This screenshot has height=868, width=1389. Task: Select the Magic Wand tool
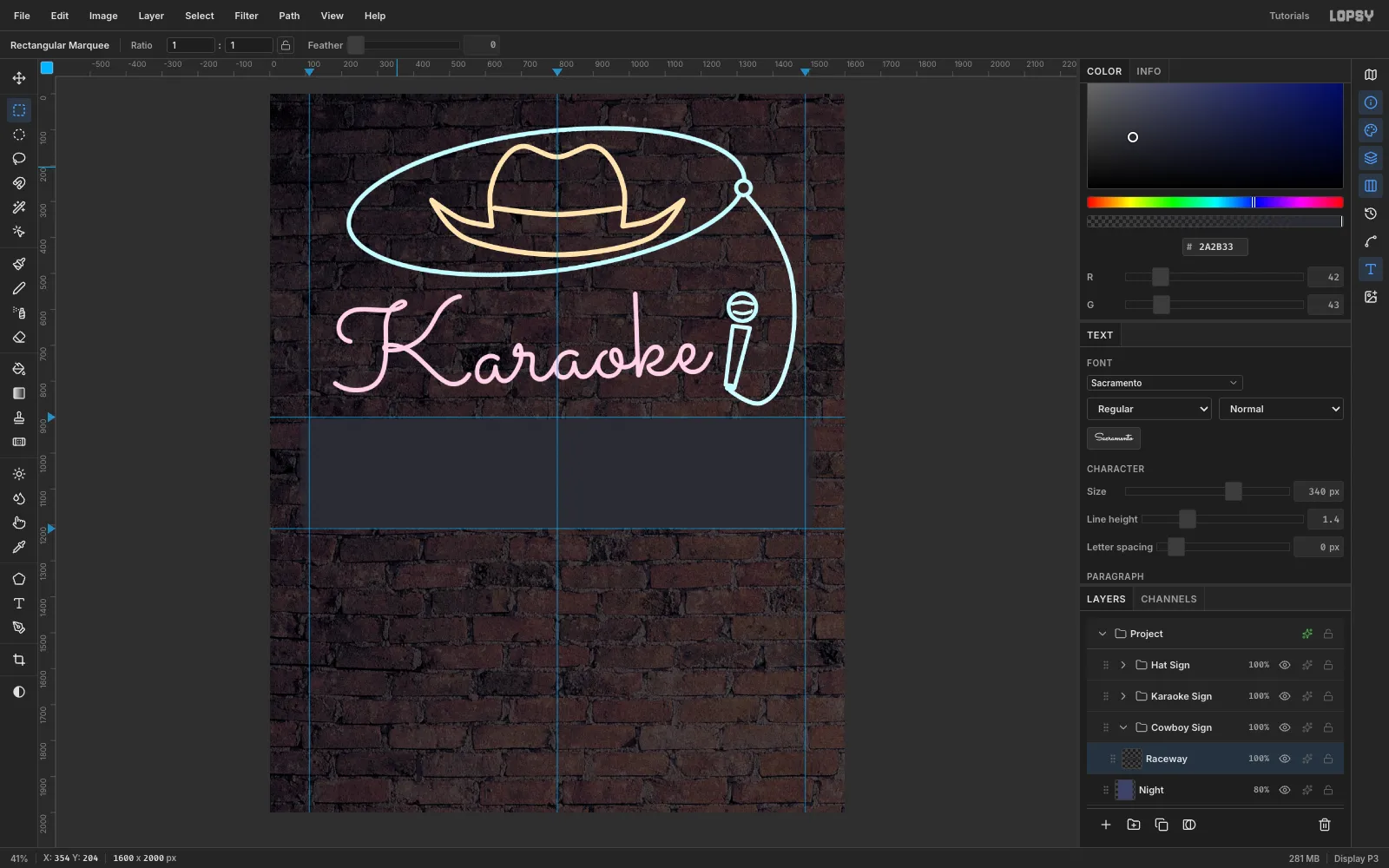click(19, 207)
